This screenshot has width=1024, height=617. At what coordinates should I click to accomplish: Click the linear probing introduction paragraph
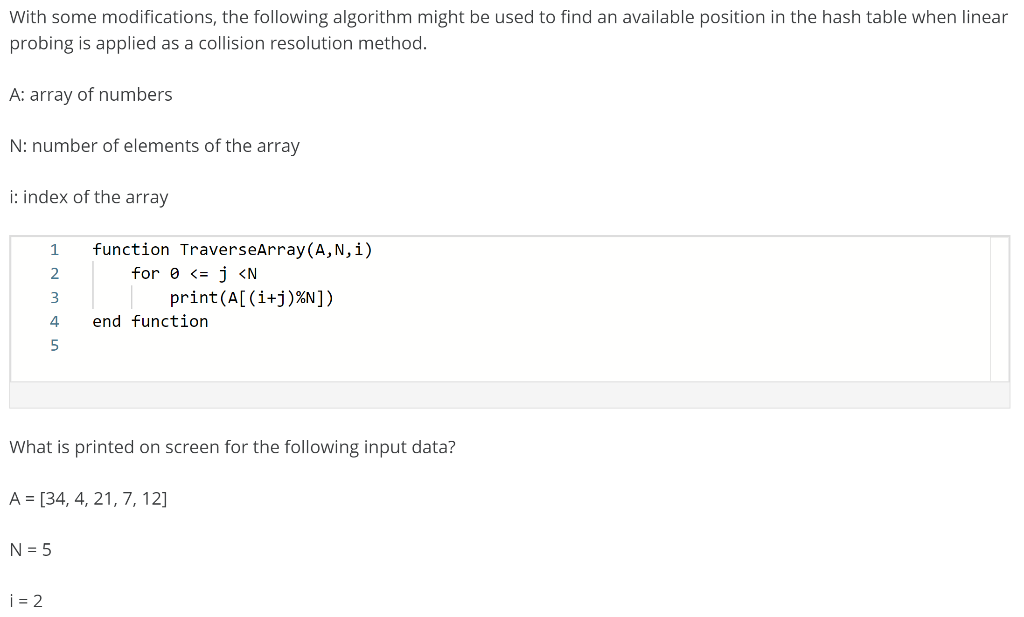click(509, 30)
